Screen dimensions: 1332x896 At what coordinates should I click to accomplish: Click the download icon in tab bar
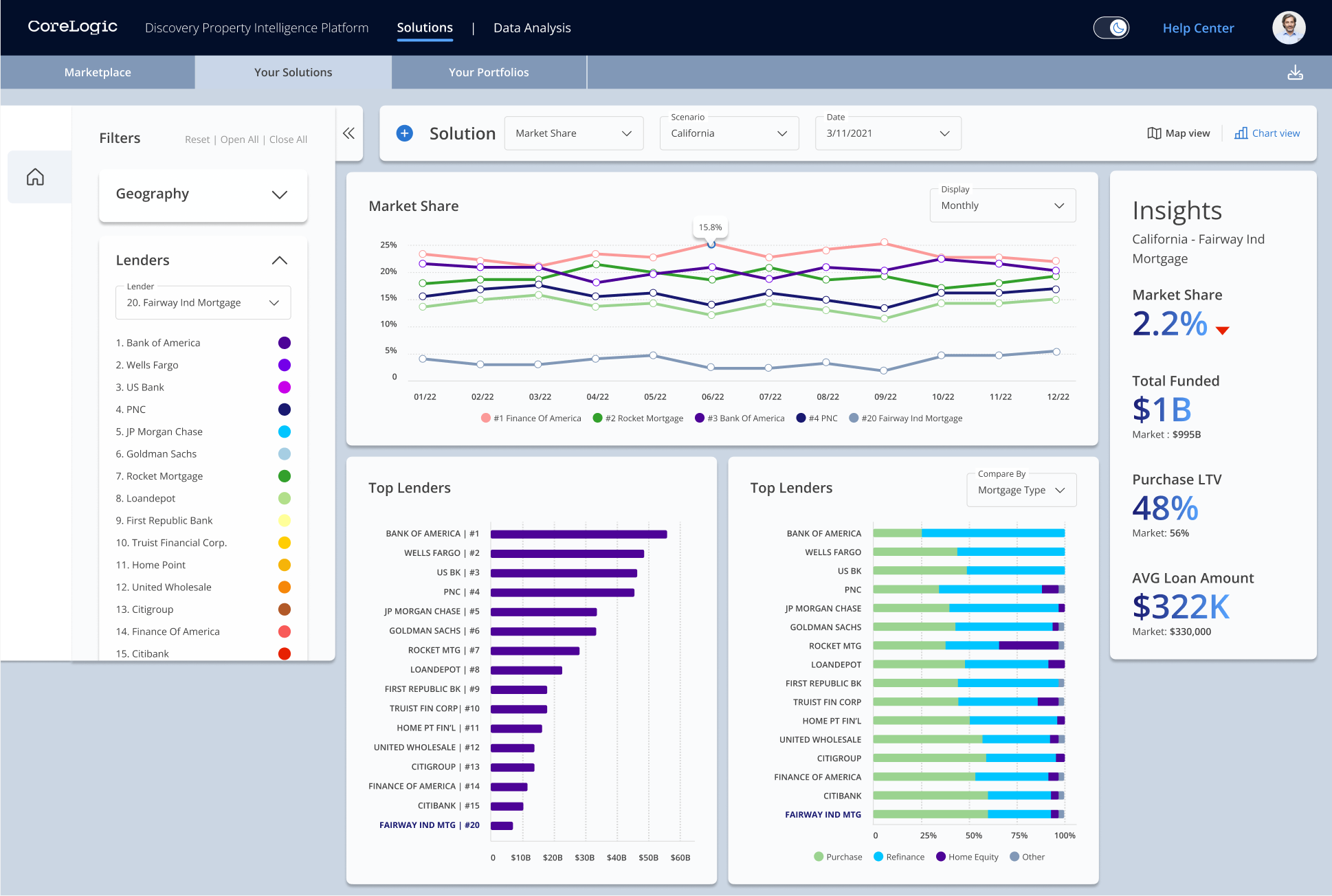click(x=1295, y=72)
